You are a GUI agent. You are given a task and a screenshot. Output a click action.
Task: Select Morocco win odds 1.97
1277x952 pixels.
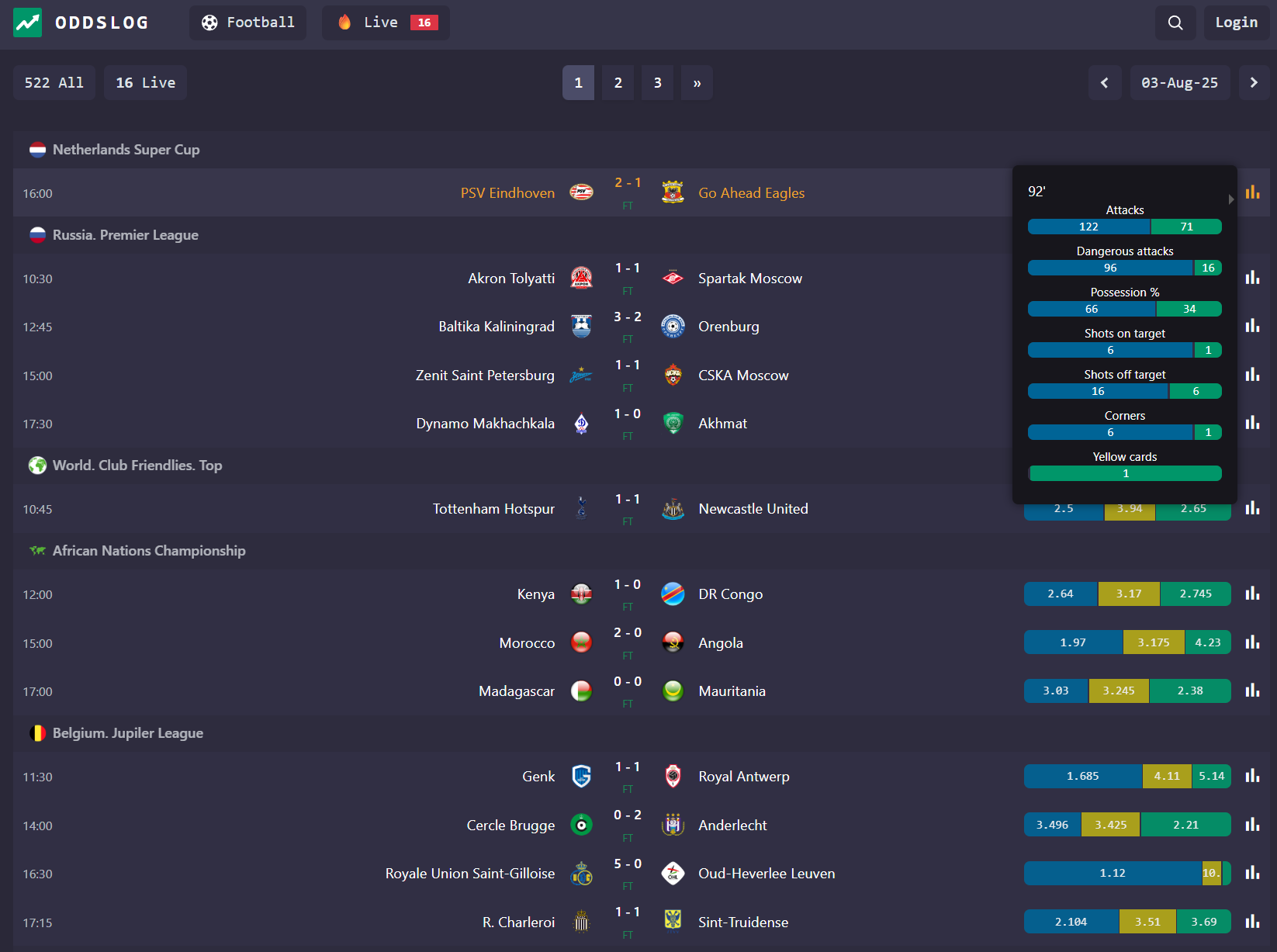(x=1073, y=642)
